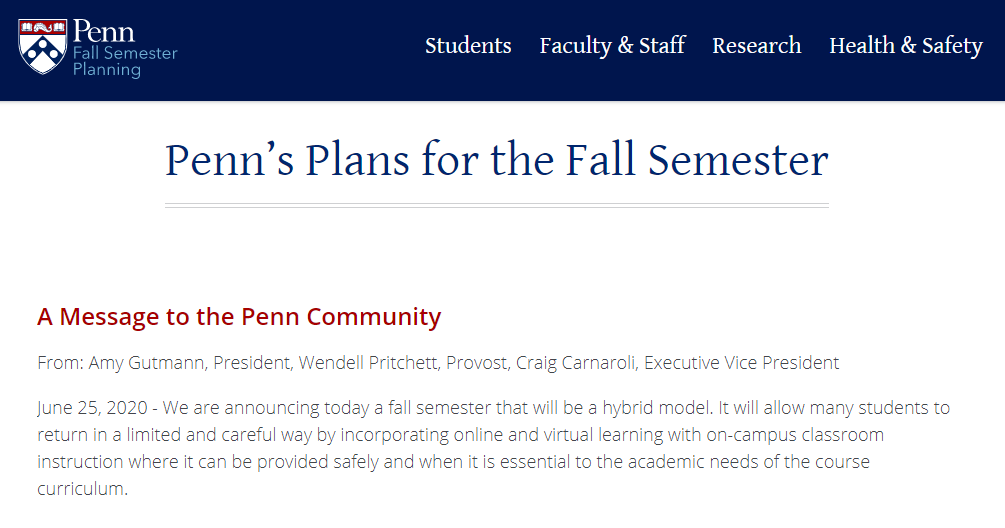Click the name Craig Carnaroli

(x=575, y=363)
